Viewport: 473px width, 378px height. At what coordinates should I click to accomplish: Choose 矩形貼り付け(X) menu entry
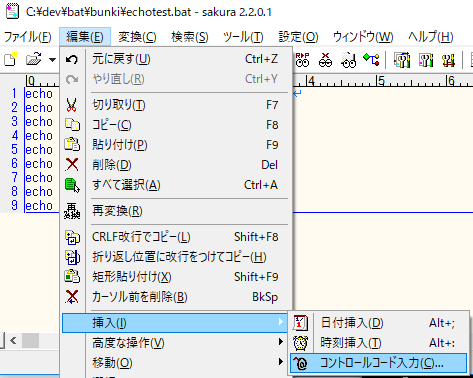click(x=175, y=277)
